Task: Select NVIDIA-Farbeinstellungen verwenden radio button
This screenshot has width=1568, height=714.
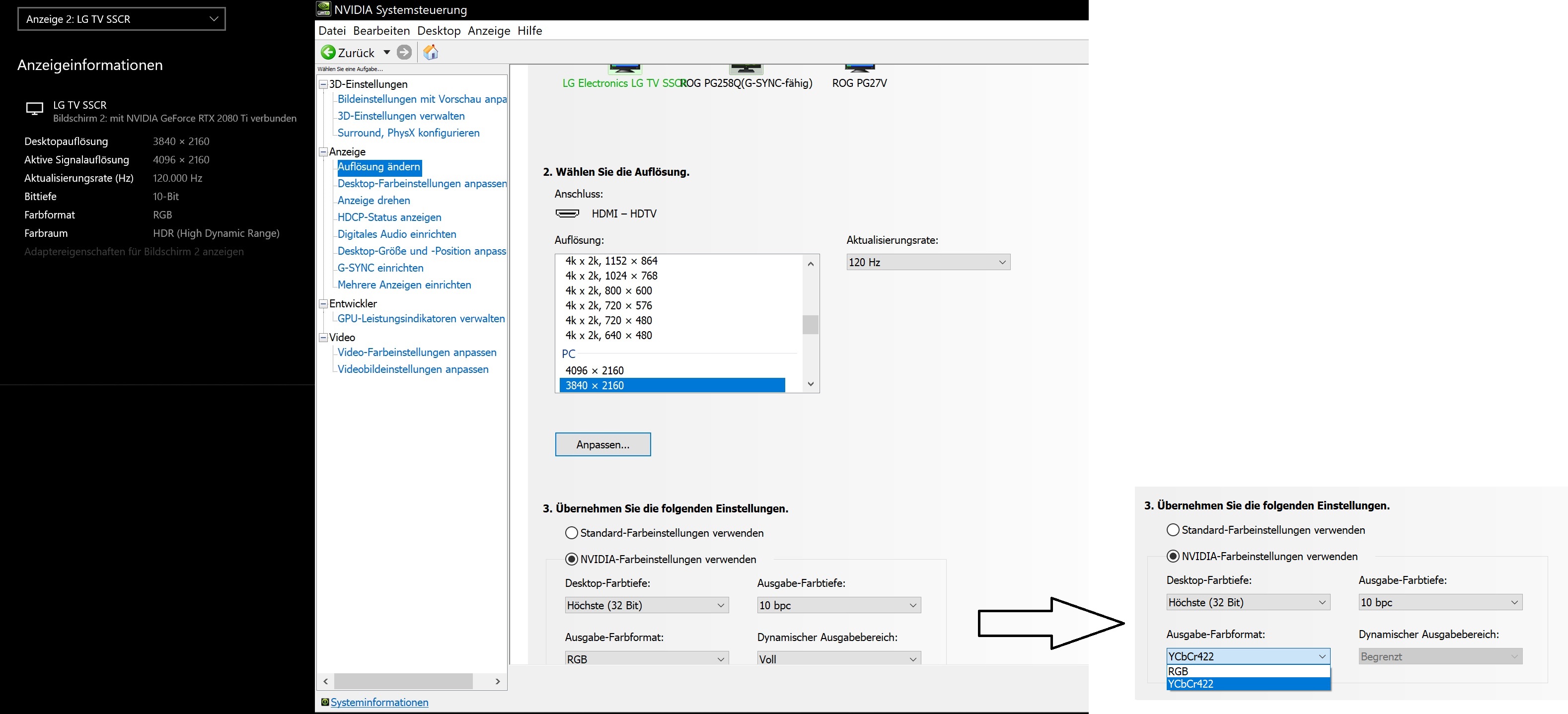Action: [x=571, y=559]
